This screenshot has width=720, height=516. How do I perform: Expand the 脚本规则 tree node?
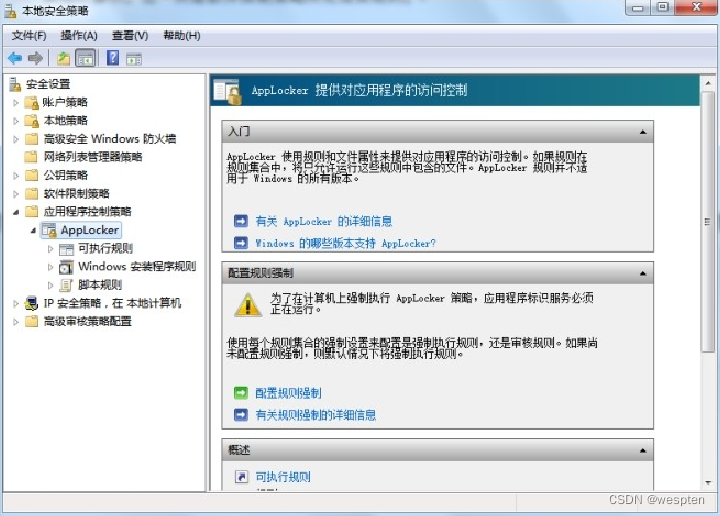point(51,286)
